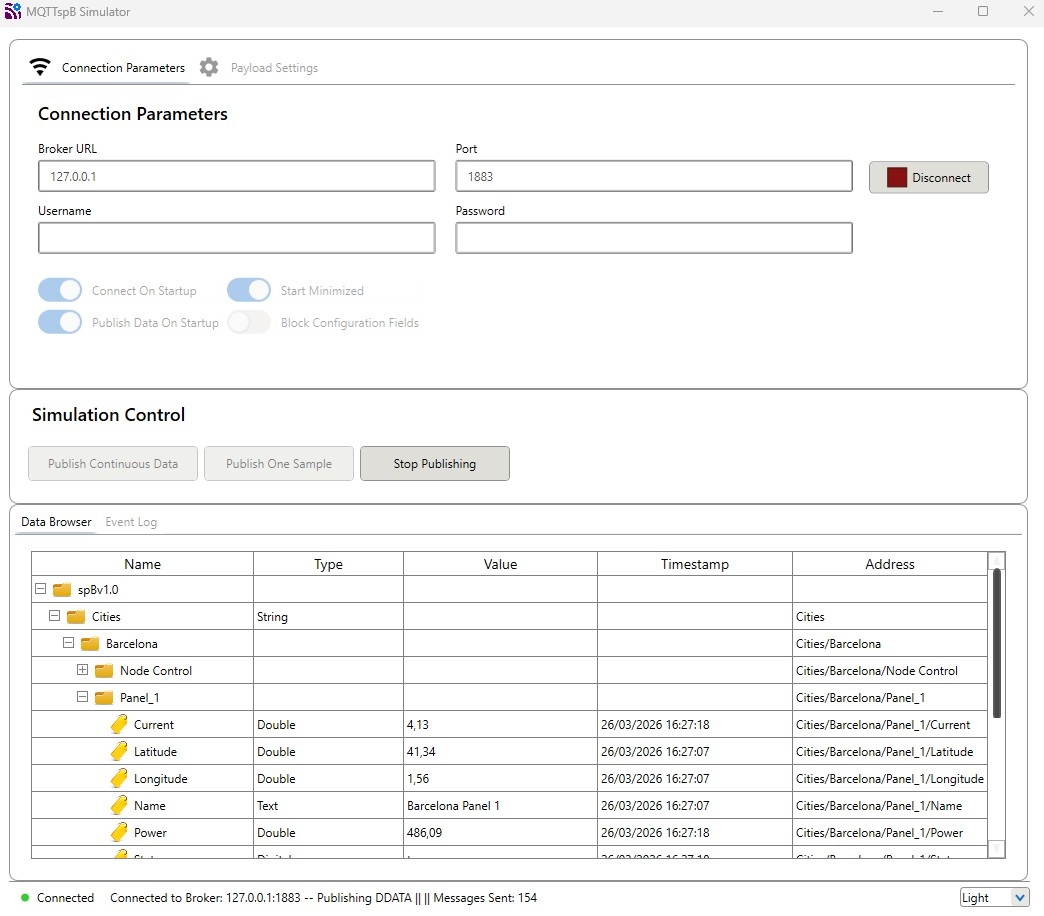This screenshot has height=916, width=1044.
Task: Open the Light theme dropdown
Action: point(994,898)
